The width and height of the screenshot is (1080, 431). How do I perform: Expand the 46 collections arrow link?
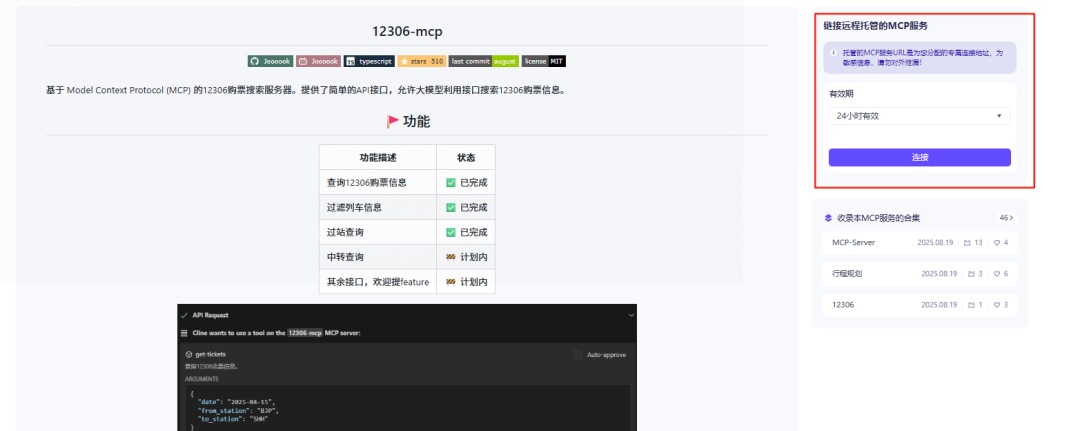coord(1006,218)
